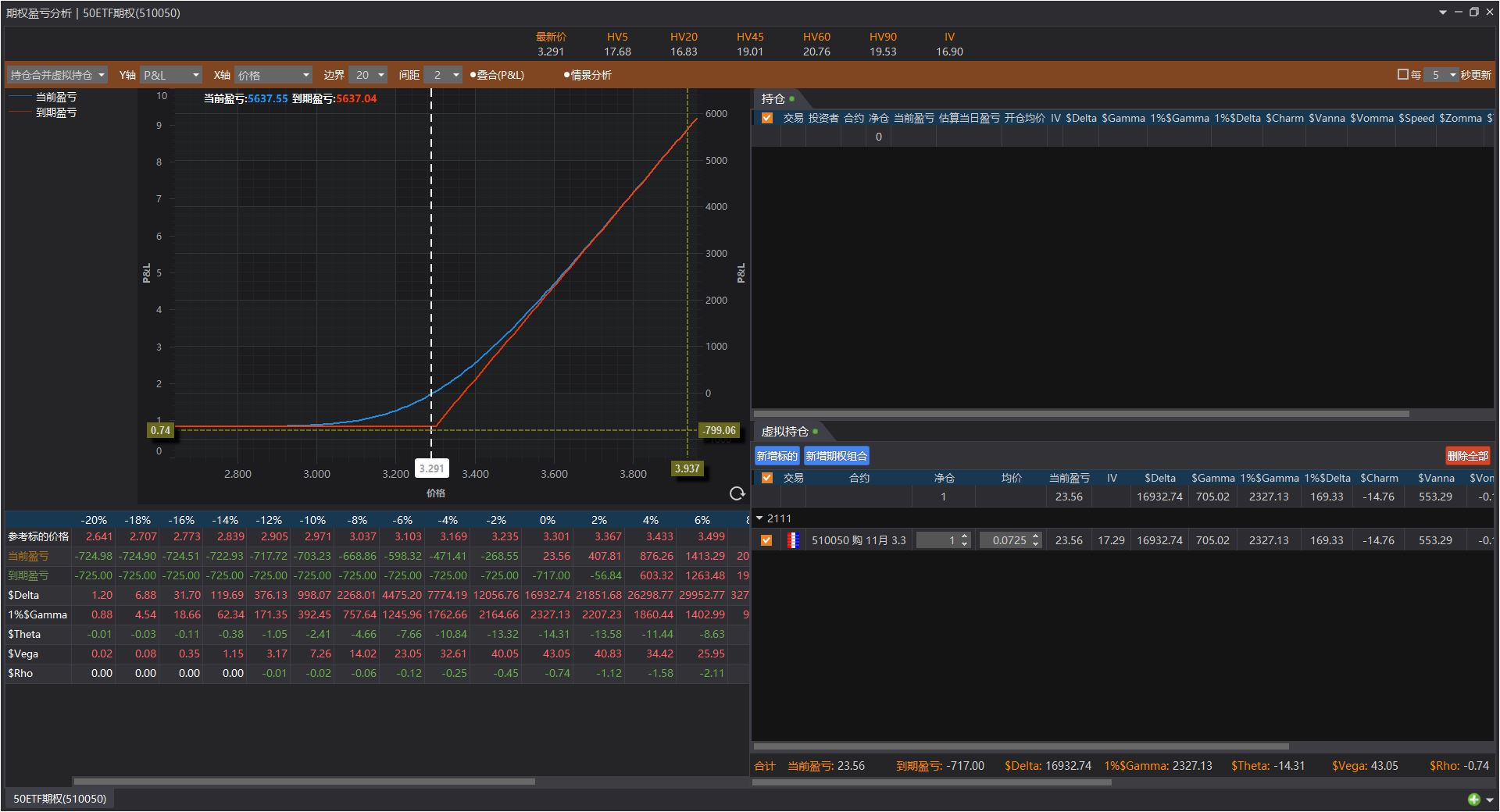
Task: Toggle select-all checkbox in 持仓 table header
Action: (766, 118)
